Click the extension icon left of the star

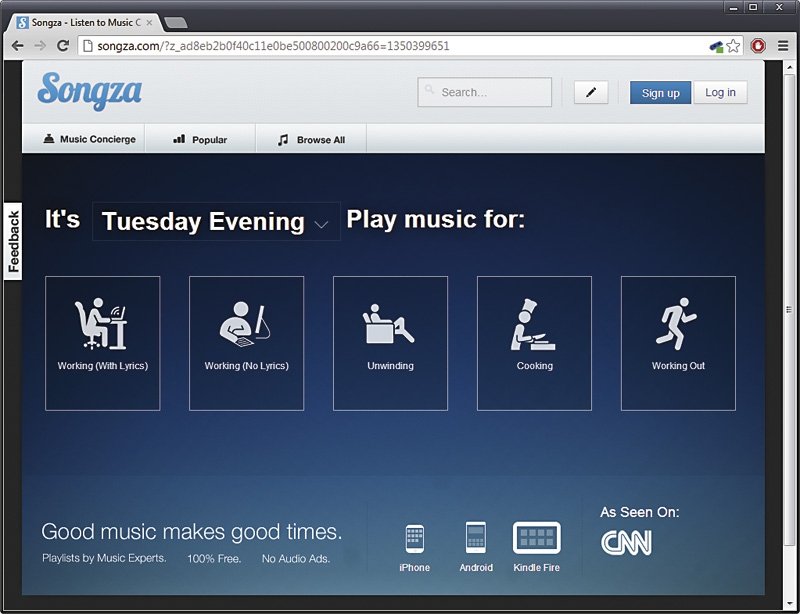(716, 46)
